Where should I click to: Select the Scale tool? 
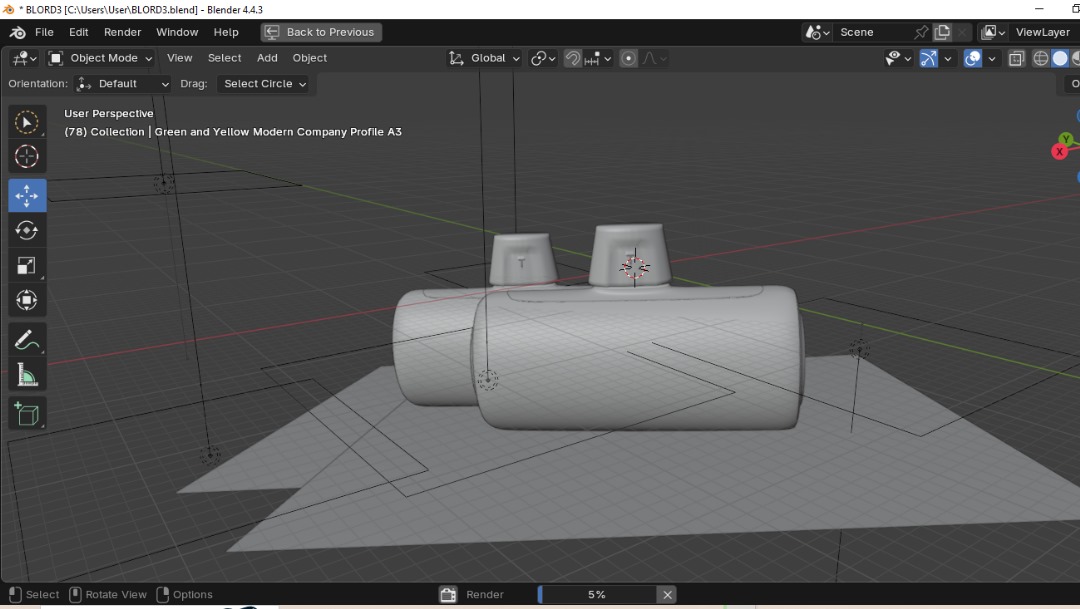[x=27, y=265]
